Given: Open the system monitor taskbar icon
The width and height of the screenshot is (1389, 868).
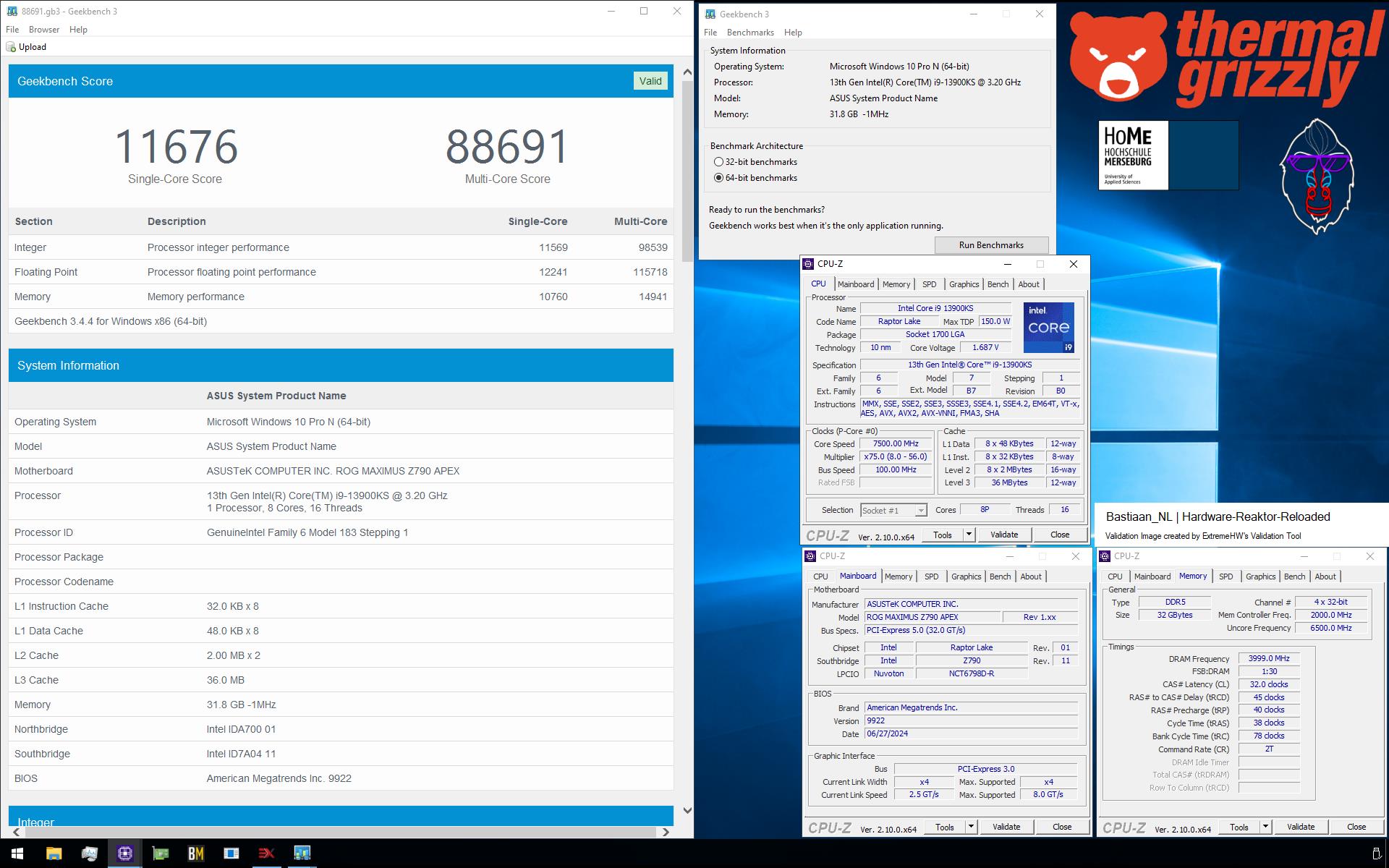Looking at the screenshot, I should [x=89, y=854].
